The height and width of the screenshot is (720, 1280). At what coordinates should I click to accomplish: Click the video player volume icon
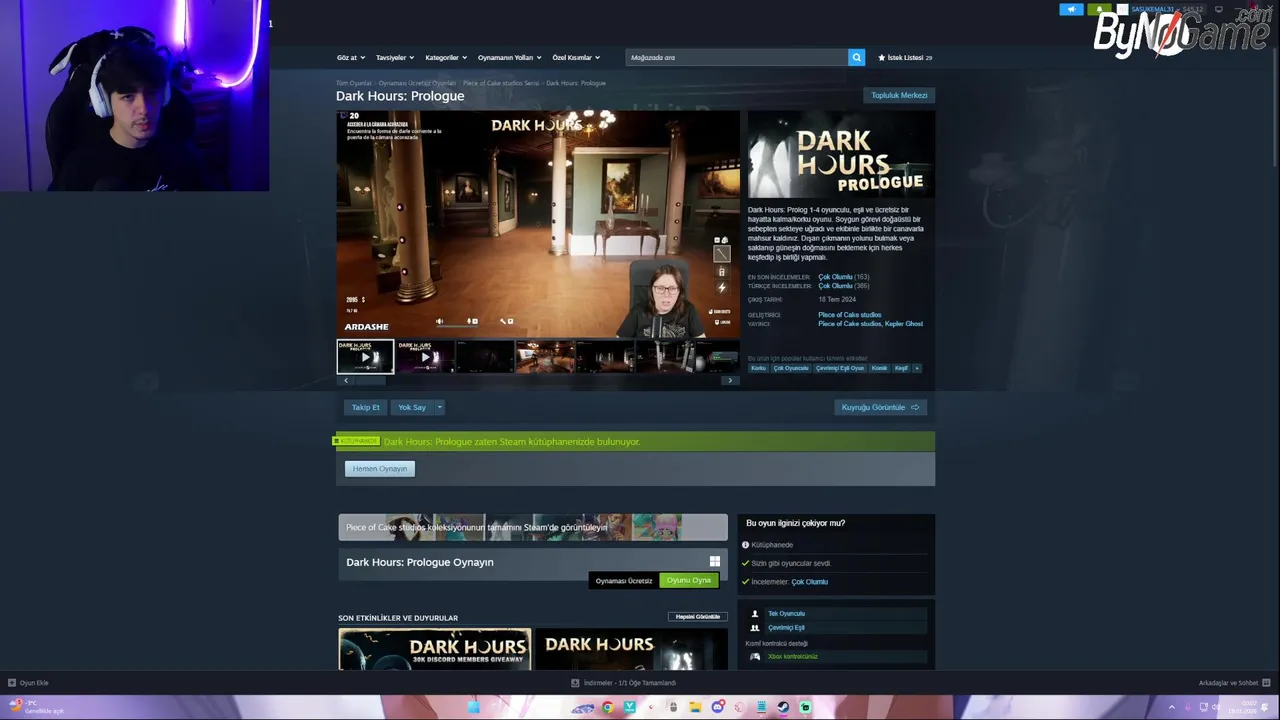coord(439,321)
